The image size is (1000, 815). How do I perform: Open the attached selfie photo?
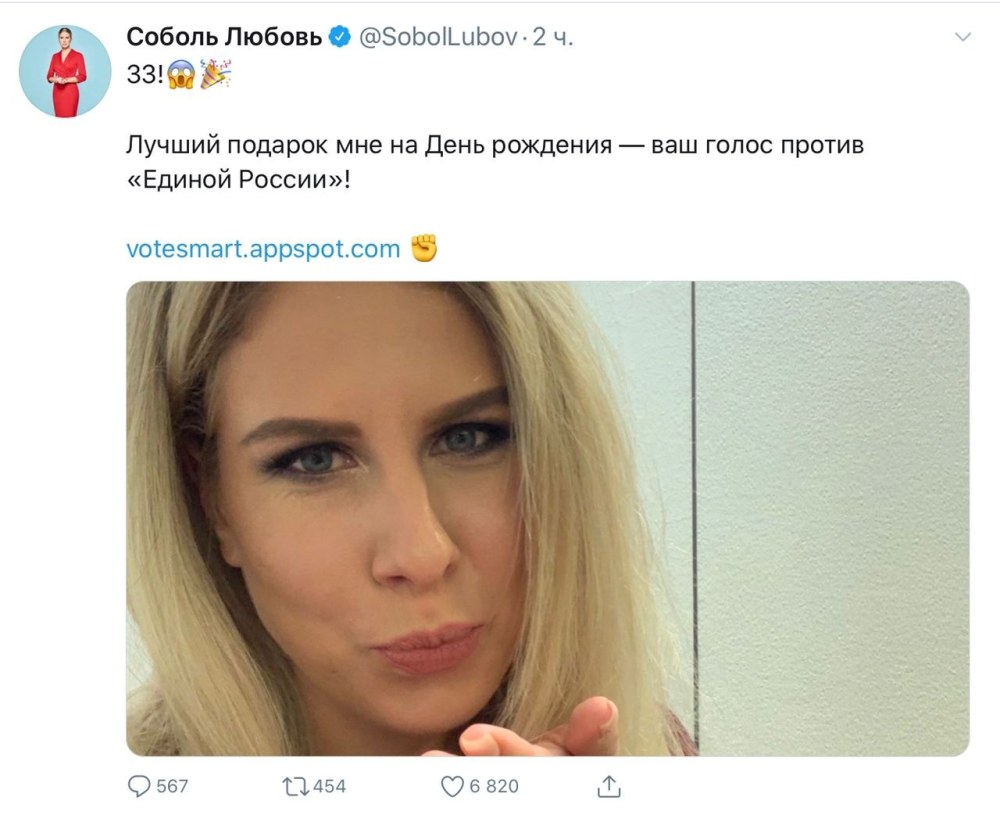pyautogui.click(x=548, y=518)
